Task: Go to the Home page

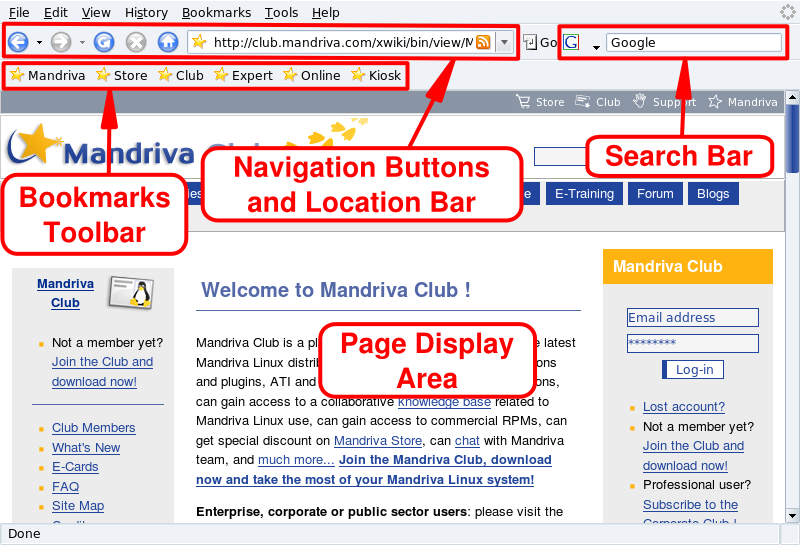Action: pyautogui.click(x=168, y=42)
